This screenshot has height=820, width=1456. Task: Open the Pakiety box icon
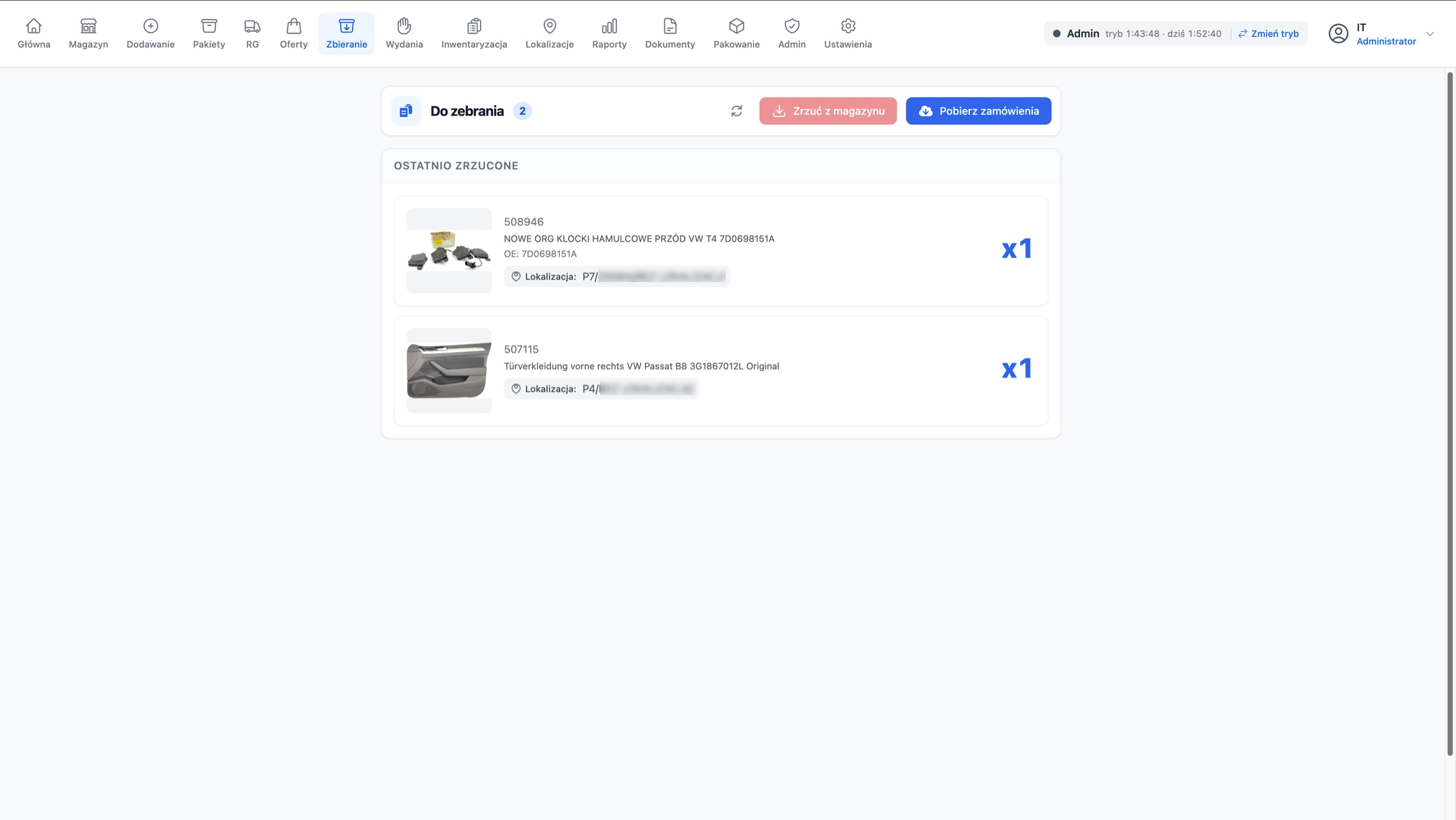(x=209, y=26)
